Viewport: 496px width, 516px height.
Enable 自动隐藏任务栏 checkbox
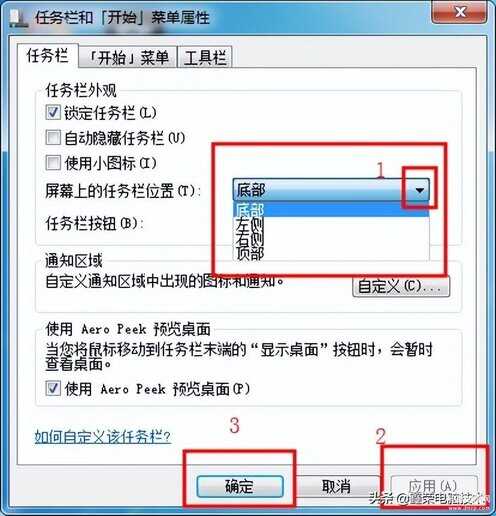[53, 138]
